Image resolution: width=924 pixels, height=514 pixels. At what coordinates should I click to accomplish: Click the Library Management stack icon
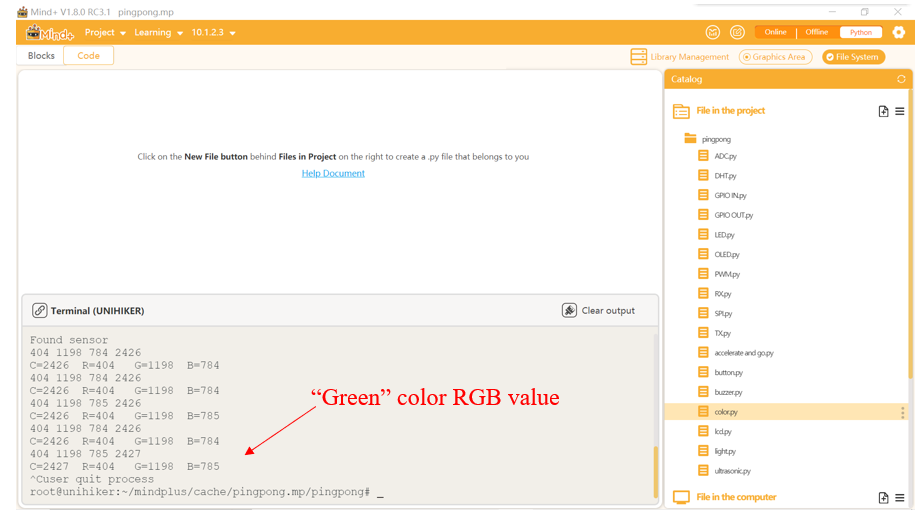639,57
